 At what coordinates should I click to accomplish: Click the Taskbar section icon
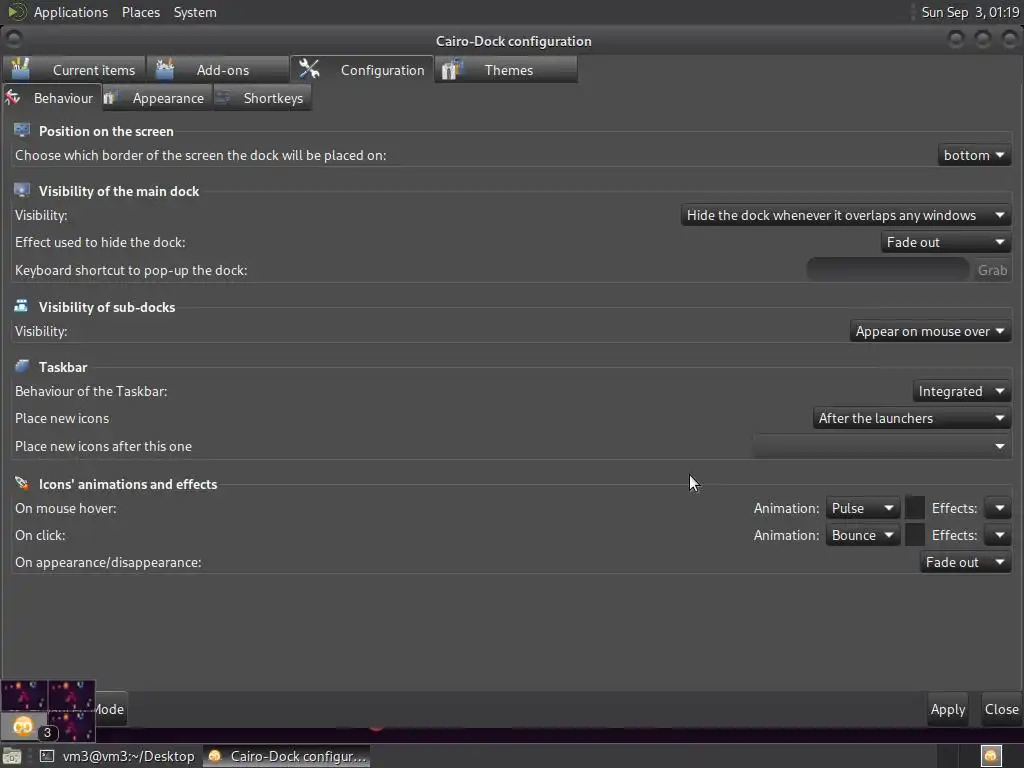pos(22,366)
